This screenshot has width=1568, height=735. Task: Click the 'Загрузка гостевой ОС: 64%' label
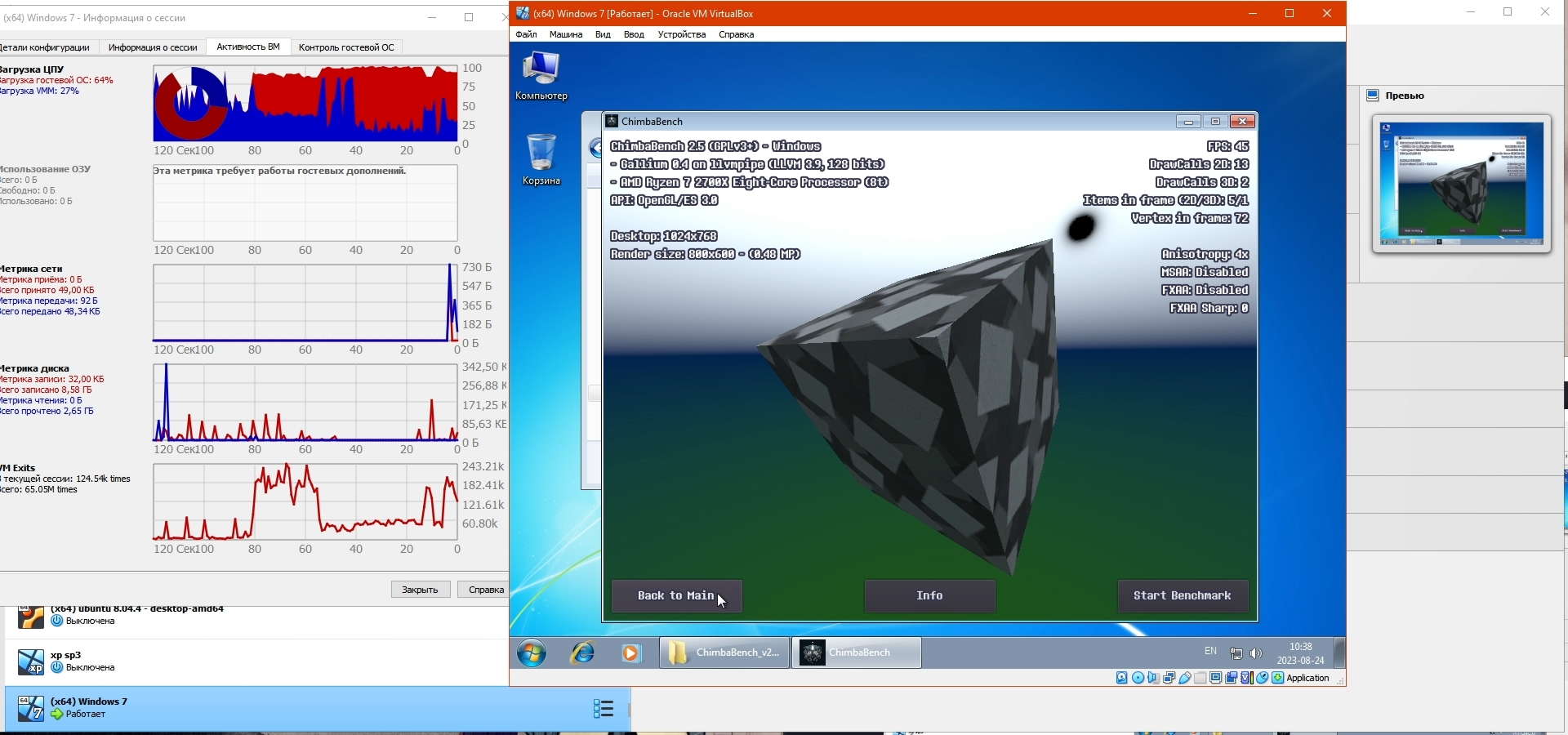coord(56,80)
